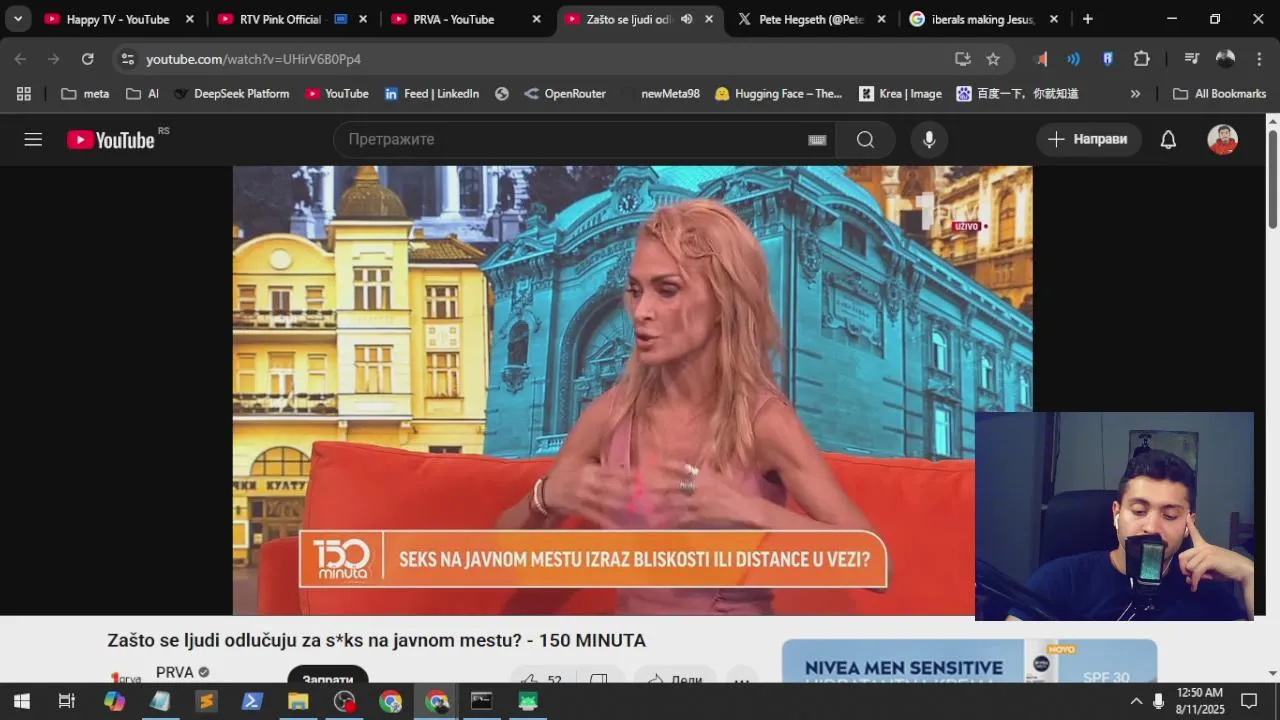Viewport: 1280px width, 720px height.
Task: Open the tab search dropdown arrow
Action: 18,19
